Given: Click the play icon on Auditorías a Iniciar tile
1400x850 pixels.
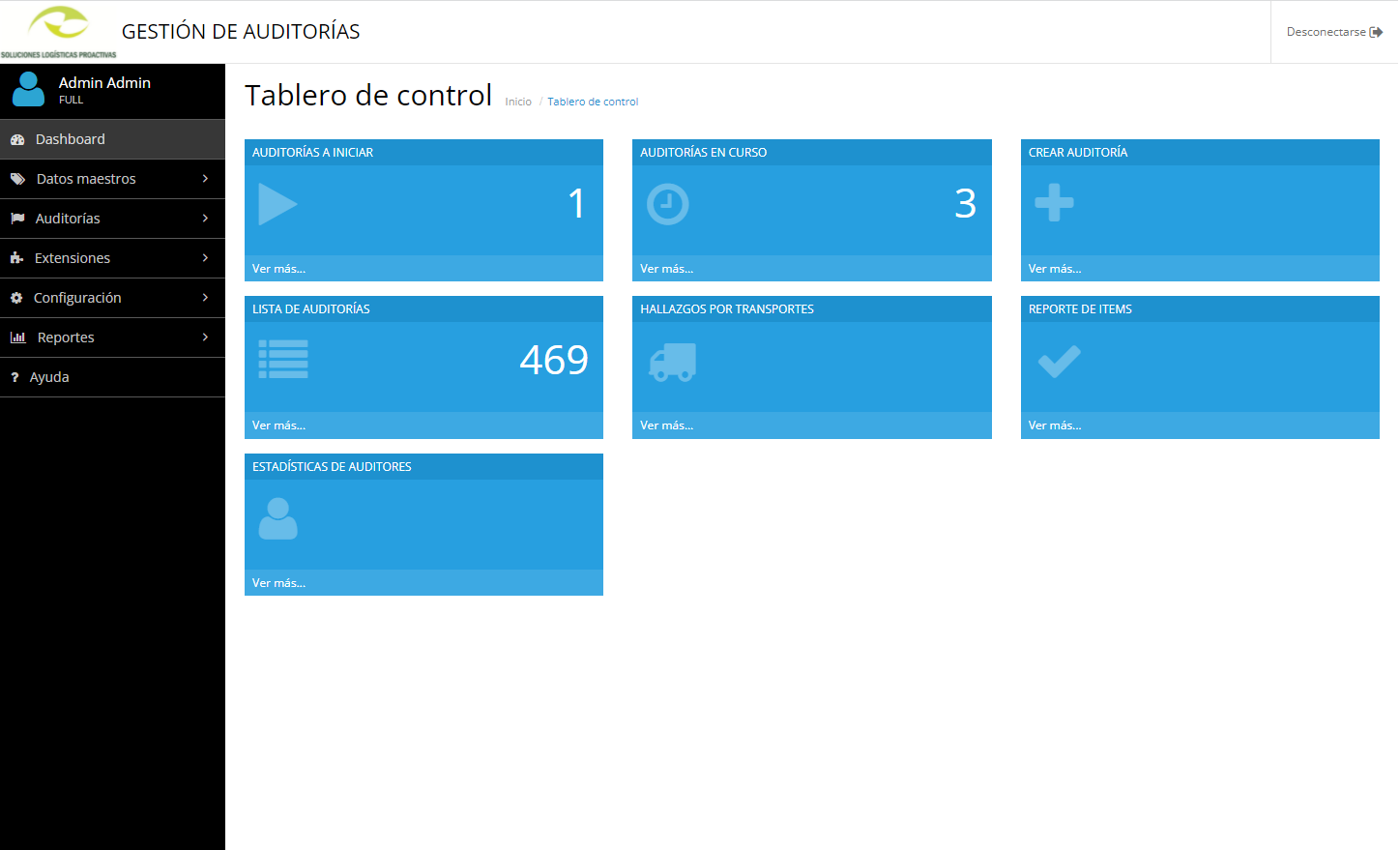Looking at the screenshot, I should click(x=278, y=204).
